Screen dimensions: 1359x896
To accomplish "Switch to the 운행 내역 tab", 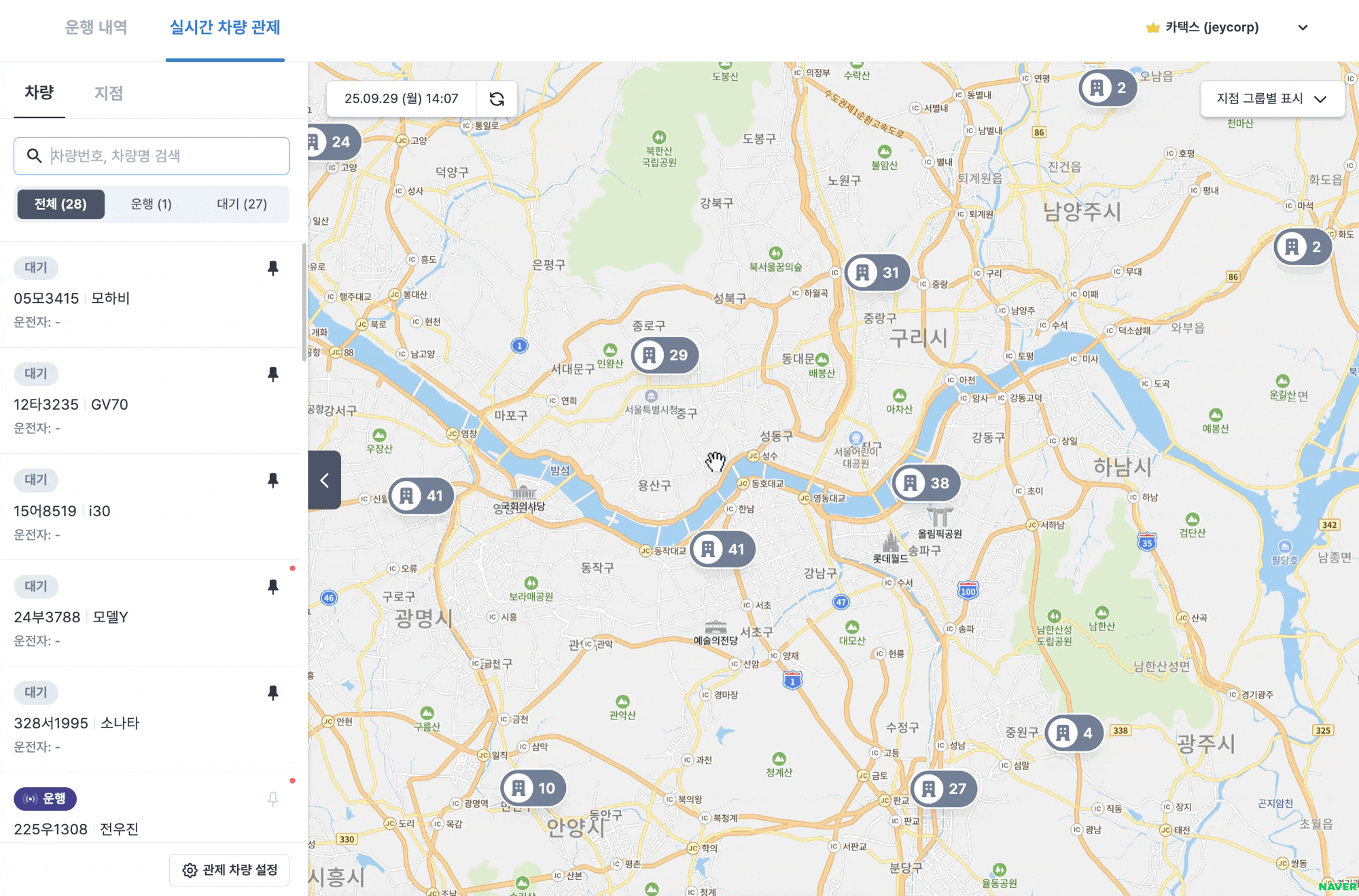I will (96, 28).
